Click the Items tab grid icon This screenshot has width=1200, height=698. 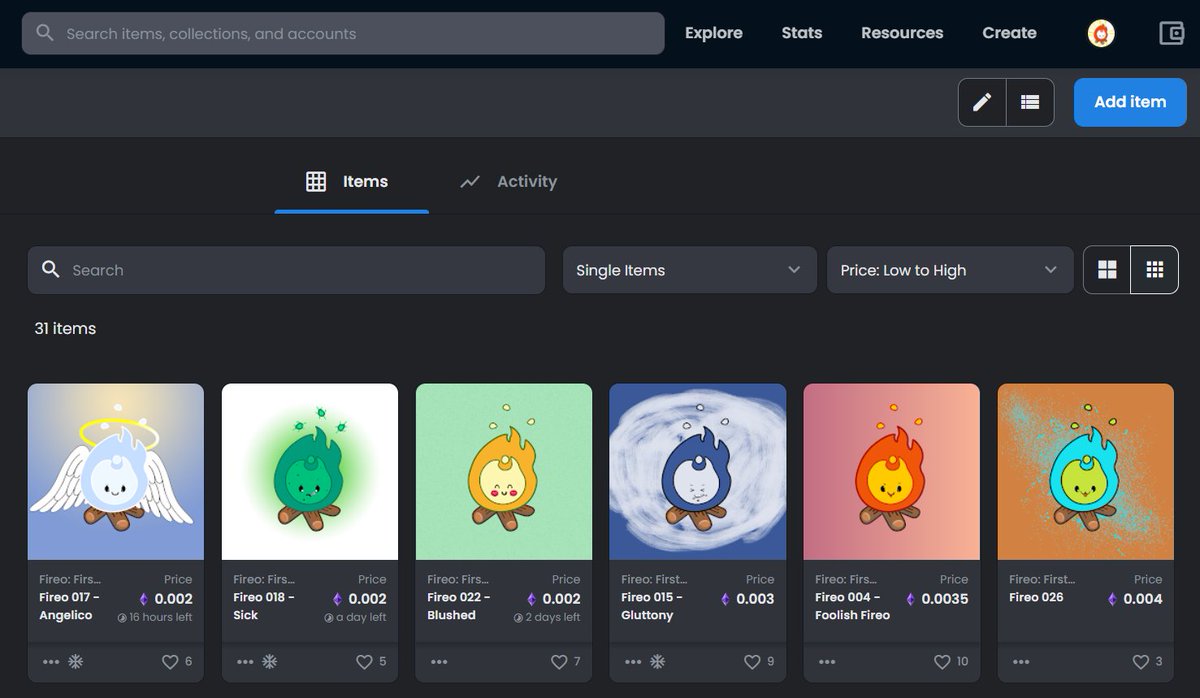[x=316, y=181]
